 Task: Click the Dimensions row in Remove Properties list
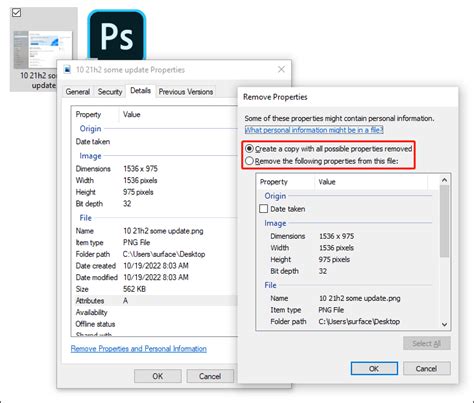coord(347,236)
